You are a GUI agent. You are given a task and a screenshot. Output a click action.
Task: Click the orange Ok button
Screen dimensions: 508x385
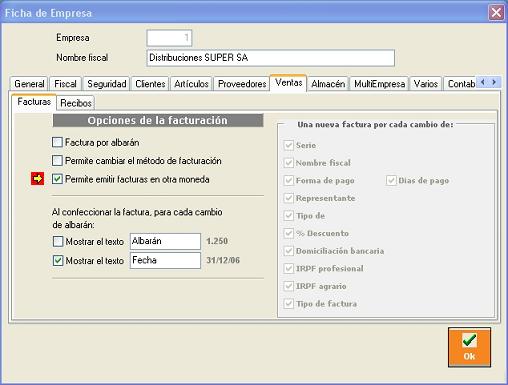(x=469, y=347)
